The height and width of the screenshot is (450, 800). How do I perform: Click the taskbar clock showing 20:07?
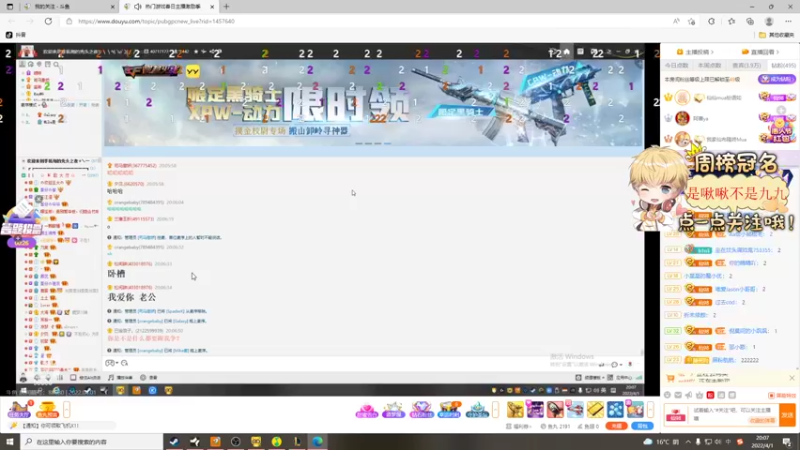coord(762,441)
